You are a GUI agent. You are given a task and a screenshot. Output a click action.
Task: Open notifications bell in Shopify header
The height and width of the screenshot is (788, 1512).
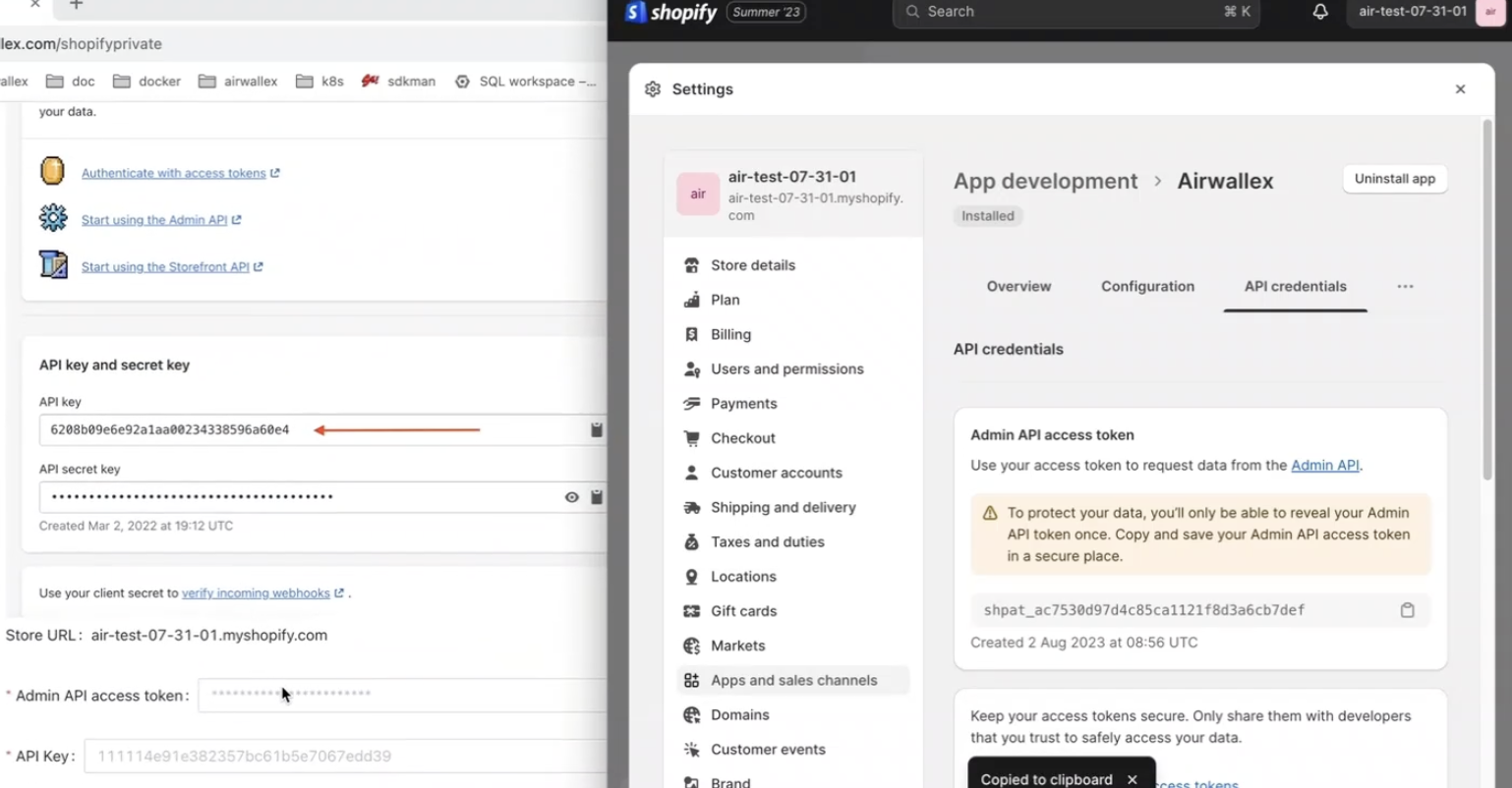pyautogui.click(x=1319, y=12)
